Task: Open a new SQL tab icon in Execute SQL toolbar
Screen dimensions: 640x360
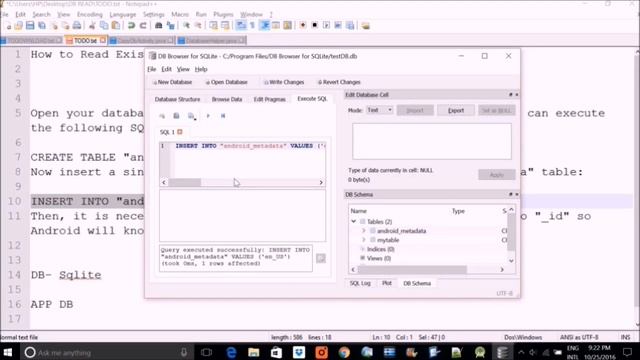Action: 162,116
